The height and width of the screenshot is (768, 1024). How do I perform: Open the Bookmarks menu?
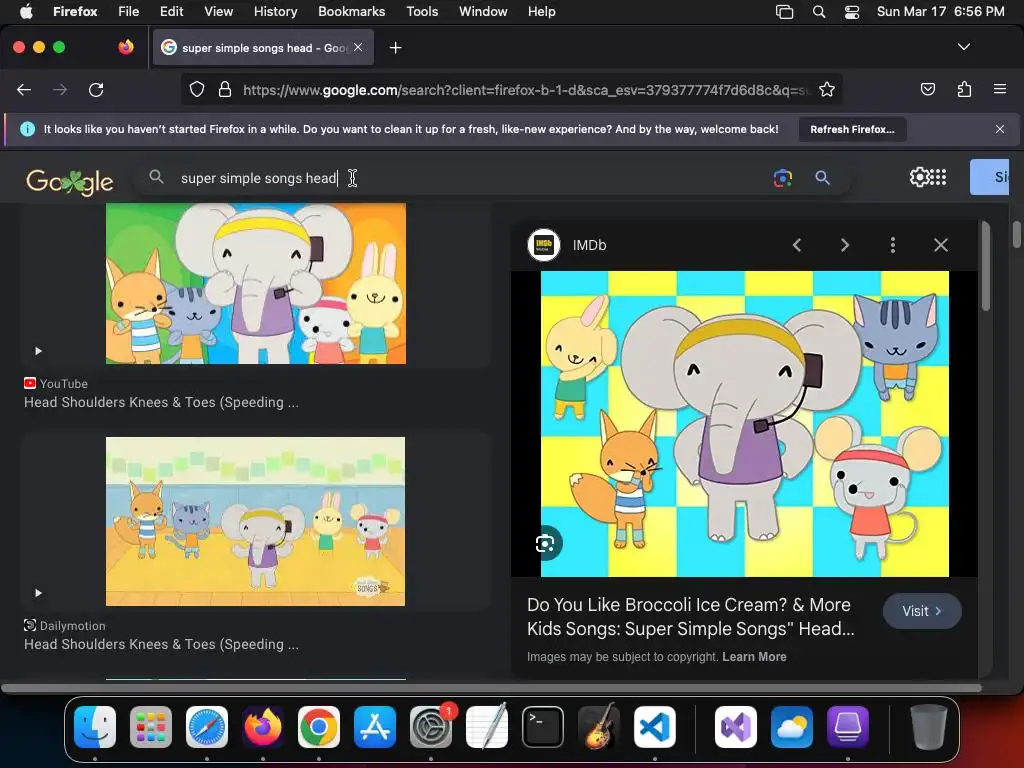pyautogui.click(x=351, y=12)
